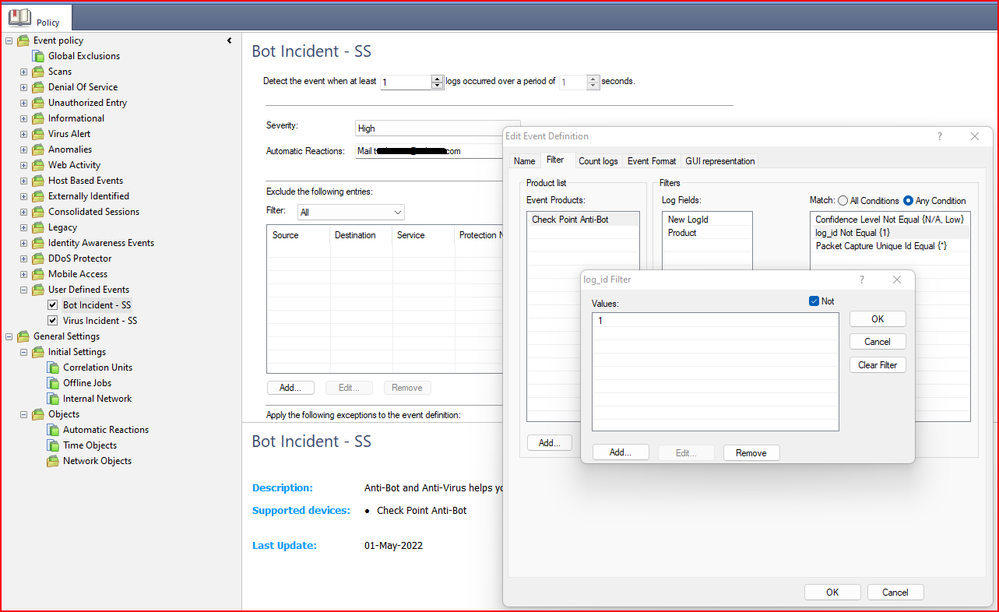
Task: Open Global Exclusions page icon
Action: click(x=39, y=56)
